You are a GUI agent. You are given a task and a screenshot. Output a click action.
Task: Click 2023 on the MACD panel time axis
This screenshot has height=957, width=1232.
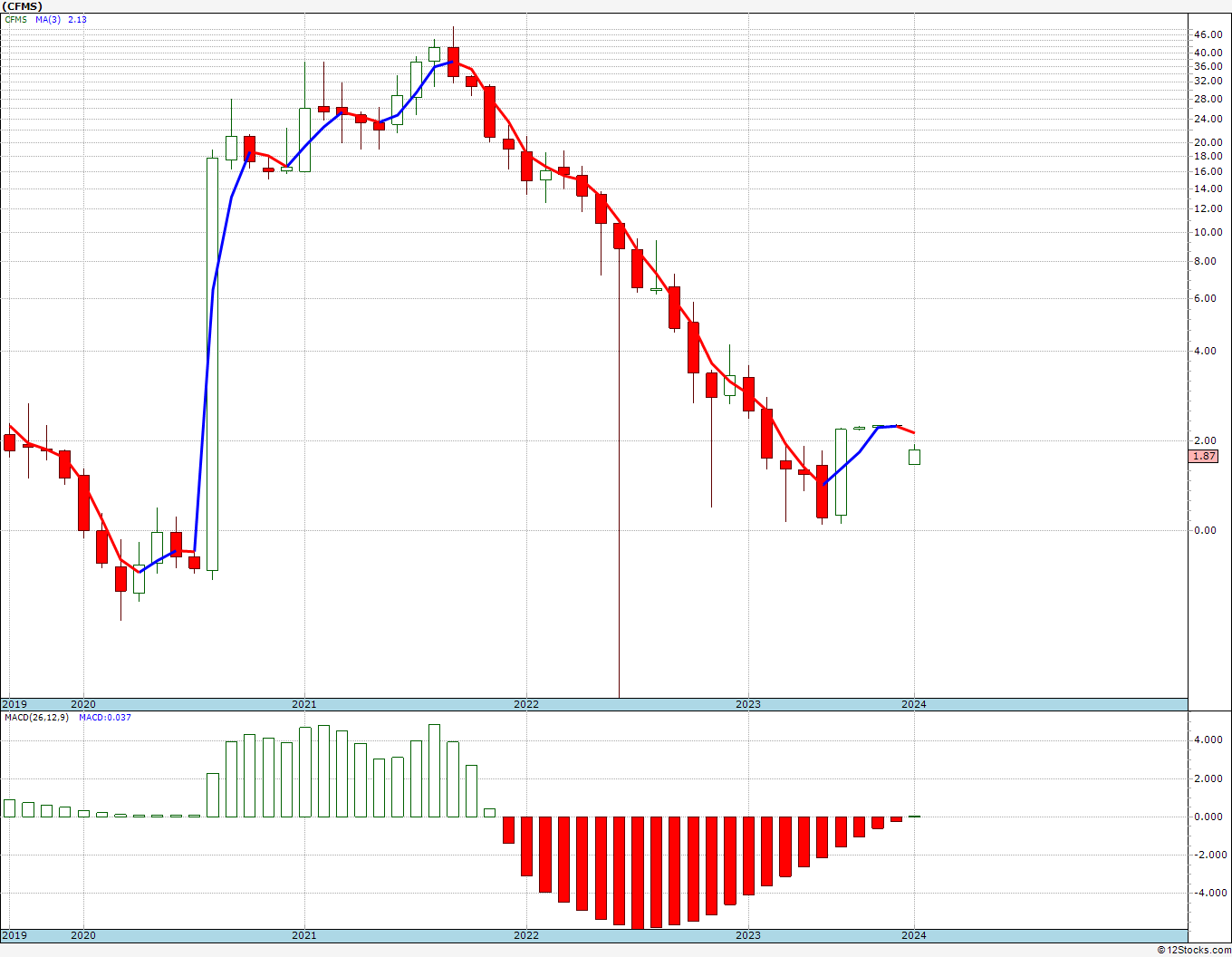(x=748, y=935)
